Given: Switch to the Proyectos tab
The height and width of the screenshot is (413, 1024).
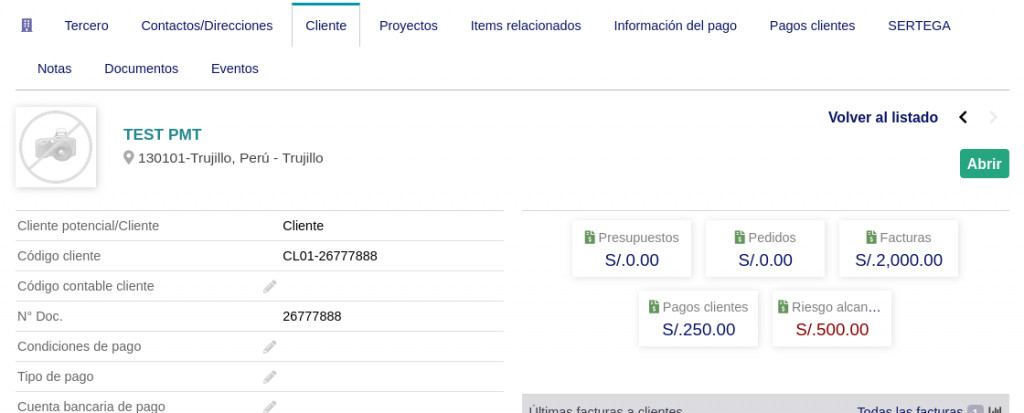Looking at the screenshot, I should pos(408,26).
